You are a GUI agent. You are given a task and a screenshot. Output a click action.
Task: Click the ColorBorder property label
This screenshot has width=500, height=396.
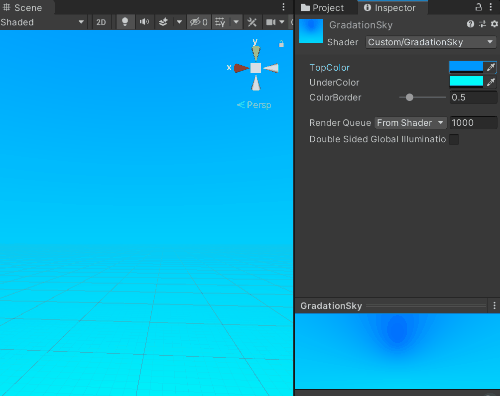[335, 97]
